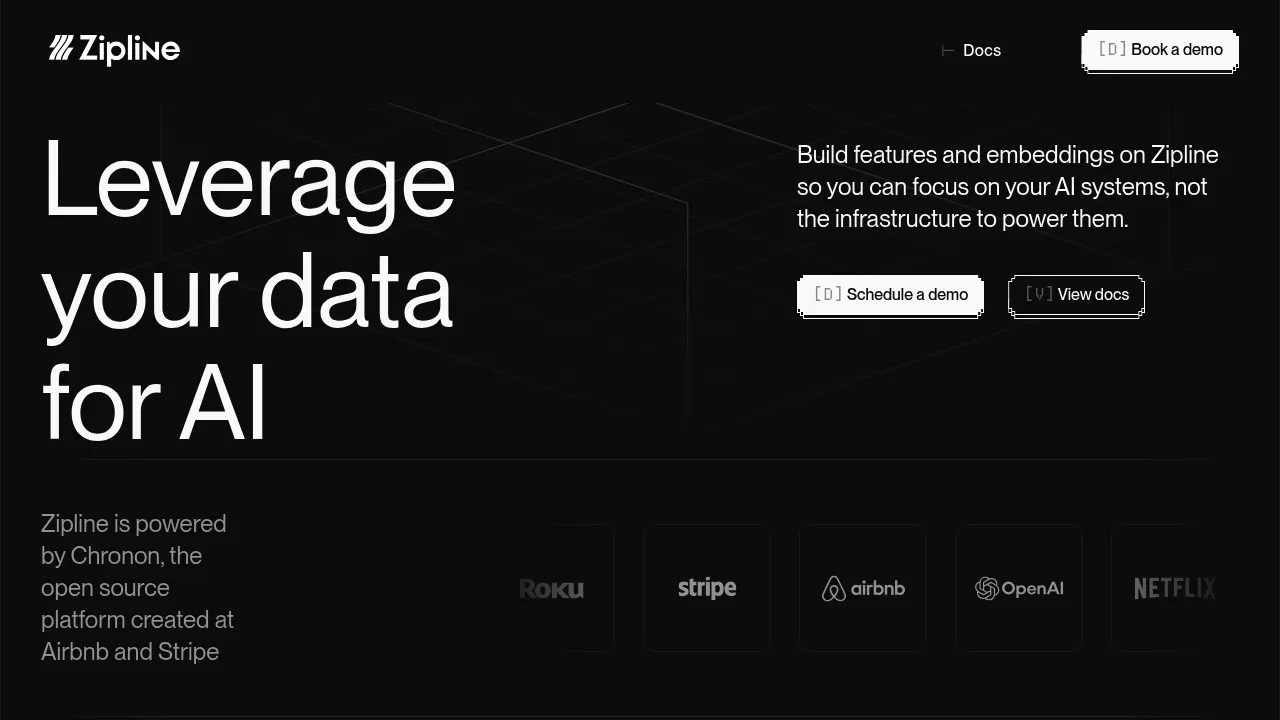
Task: Click the Stripe logo tile
Action: click(707, 588)
